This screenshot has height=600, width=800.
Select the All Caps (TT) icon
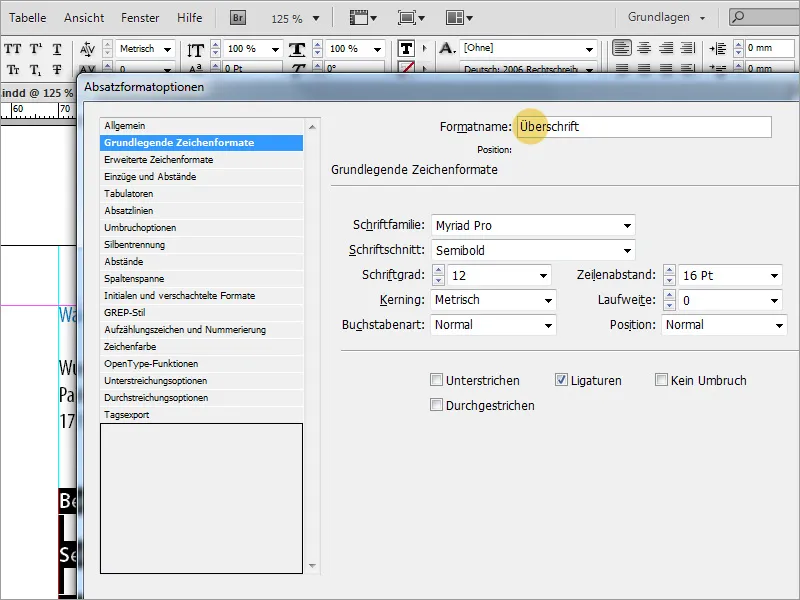[11, 49]
